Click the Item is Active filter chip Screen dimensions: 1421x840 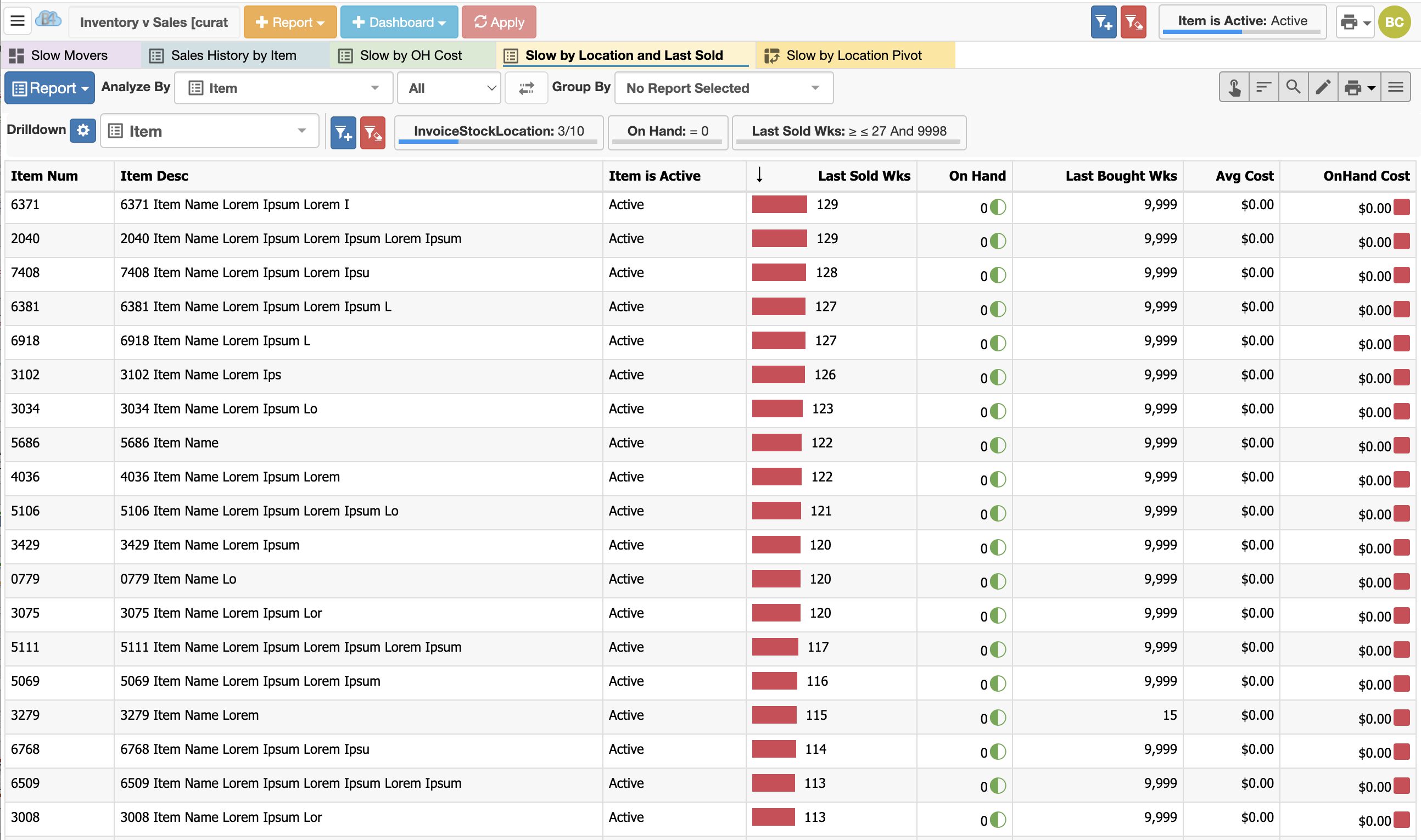1242,21
